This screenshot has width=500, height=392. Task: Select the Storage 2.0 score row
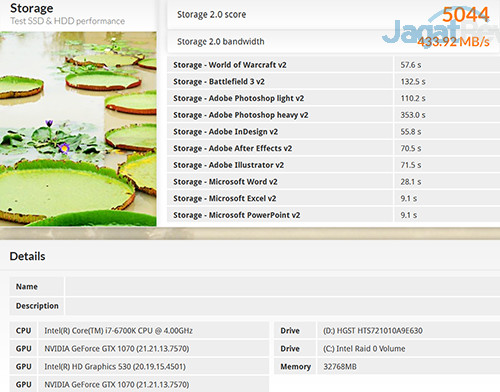333,15
